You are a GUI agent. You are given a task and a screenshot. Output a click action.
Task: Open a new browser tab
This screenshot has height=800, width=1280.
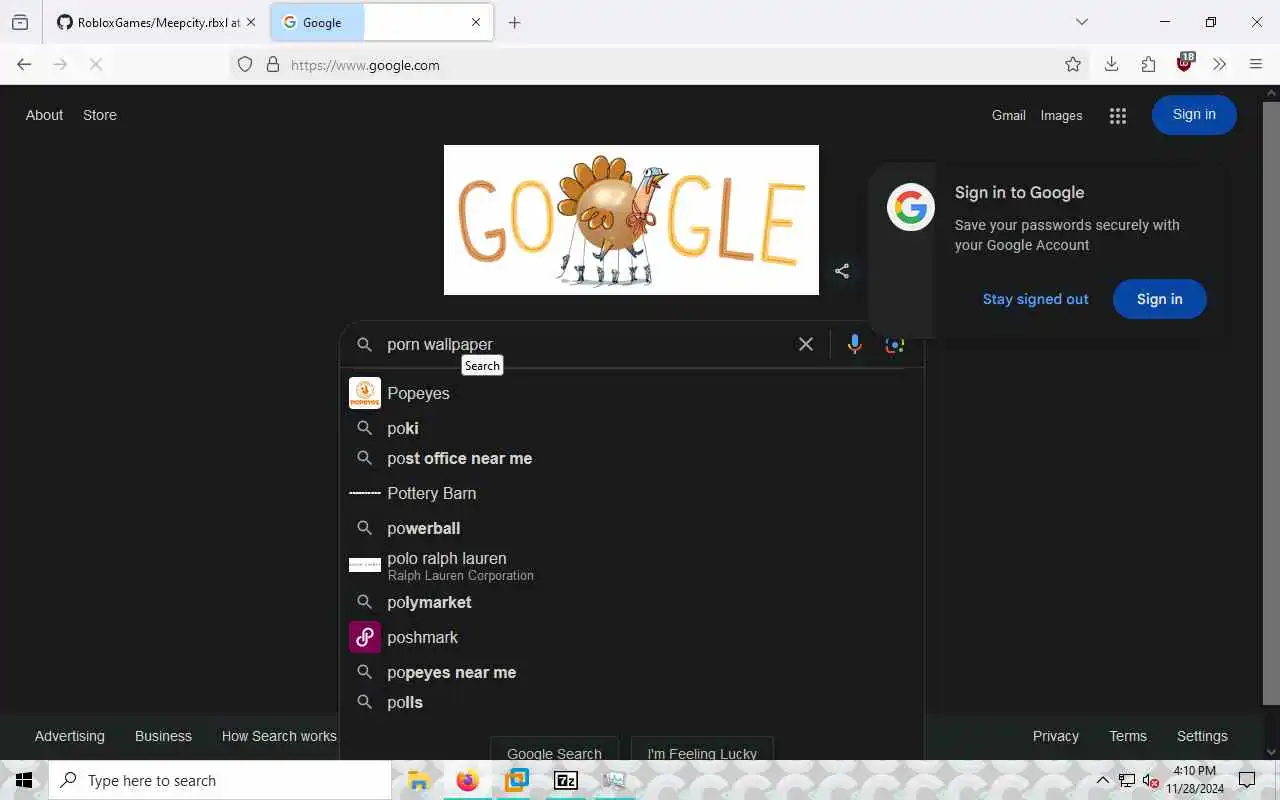tap(514, 22)
